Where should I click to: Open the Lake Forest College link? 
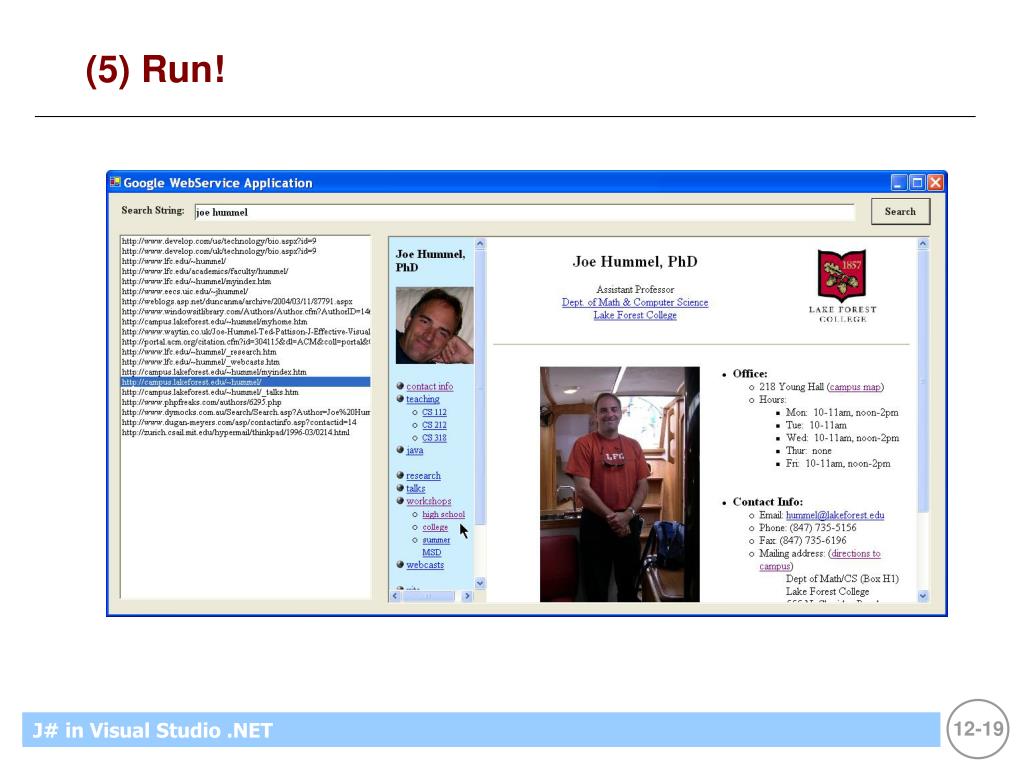pos(635,315)
